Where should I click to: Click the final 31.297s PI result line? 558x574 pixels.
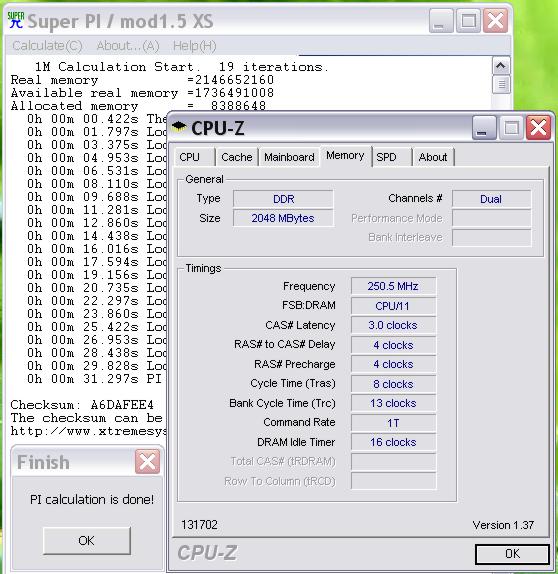(94, 379)
